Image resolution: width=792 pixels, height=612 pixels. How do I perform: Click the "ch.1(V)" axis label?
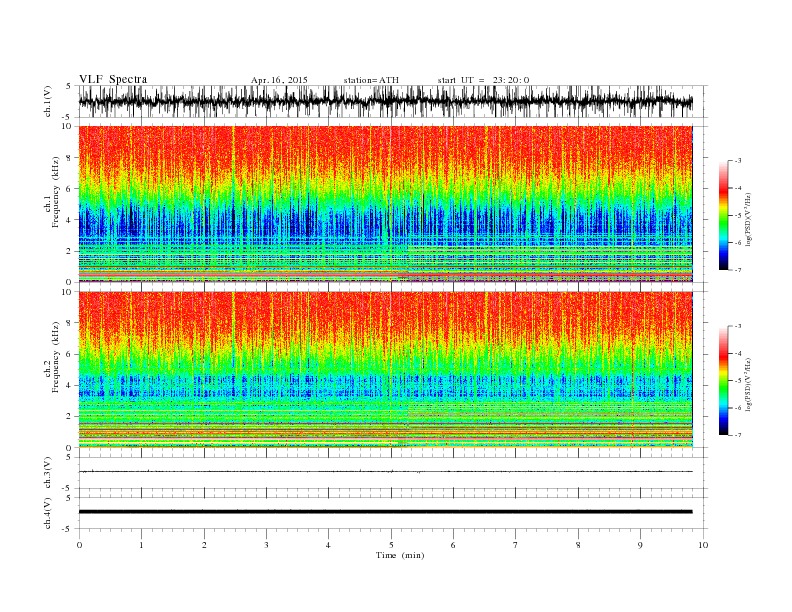coord(48,101)
